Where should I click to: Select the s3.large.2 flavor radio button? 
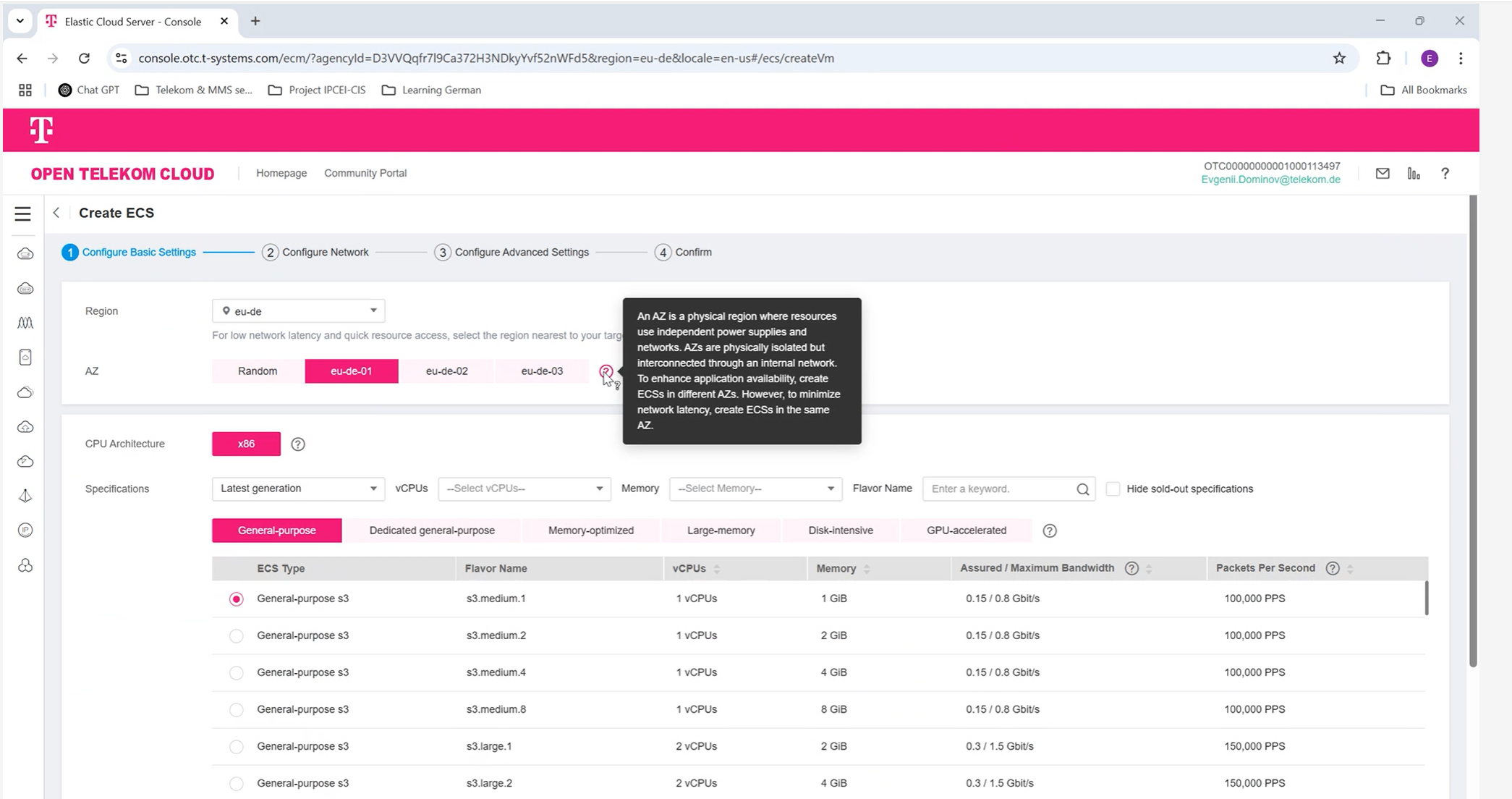(x=236, y=784)
